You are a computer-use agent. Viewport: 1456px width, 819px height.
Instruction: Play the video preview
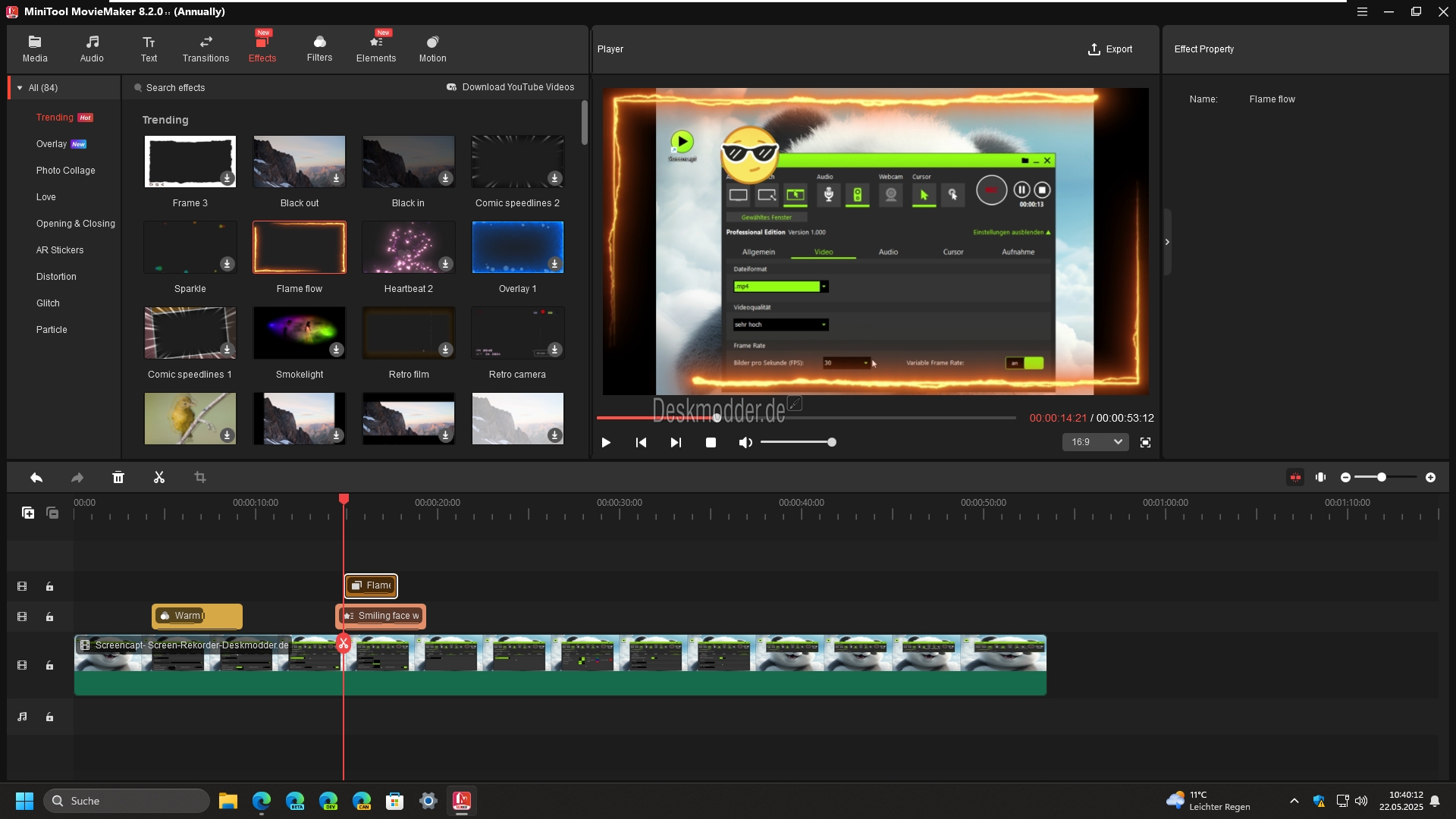(606, 443)
